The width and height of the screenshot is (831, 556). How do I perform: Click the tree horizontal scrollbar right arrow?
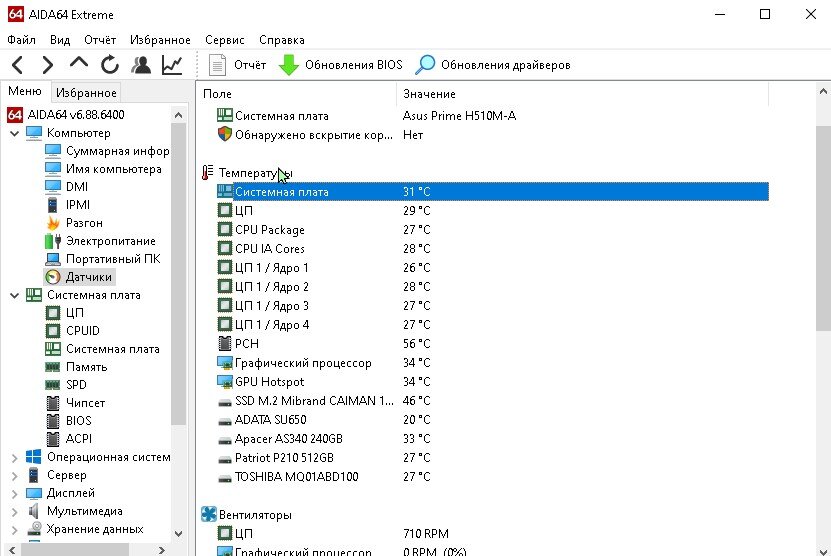click(162, 550)
